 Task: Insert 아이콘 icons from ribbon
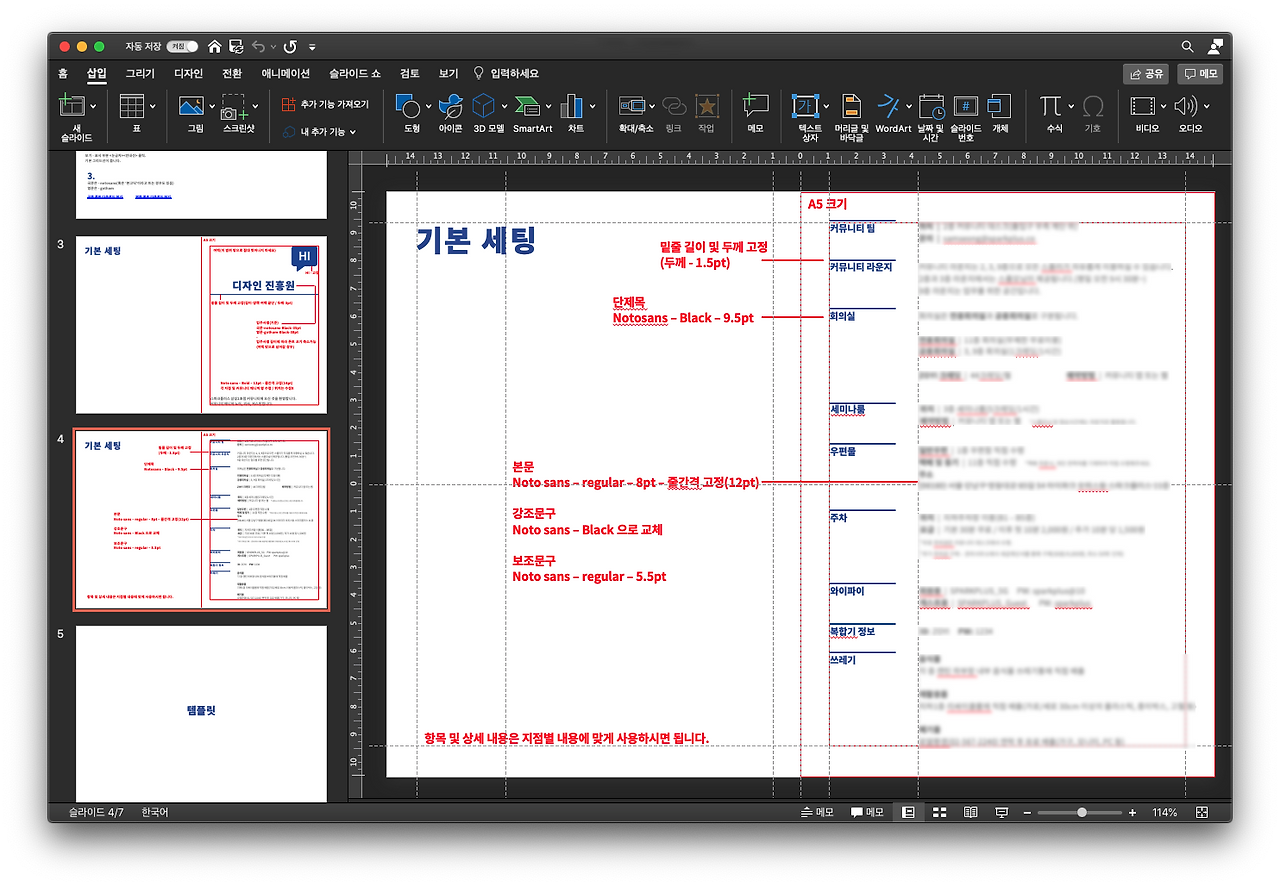450,106
